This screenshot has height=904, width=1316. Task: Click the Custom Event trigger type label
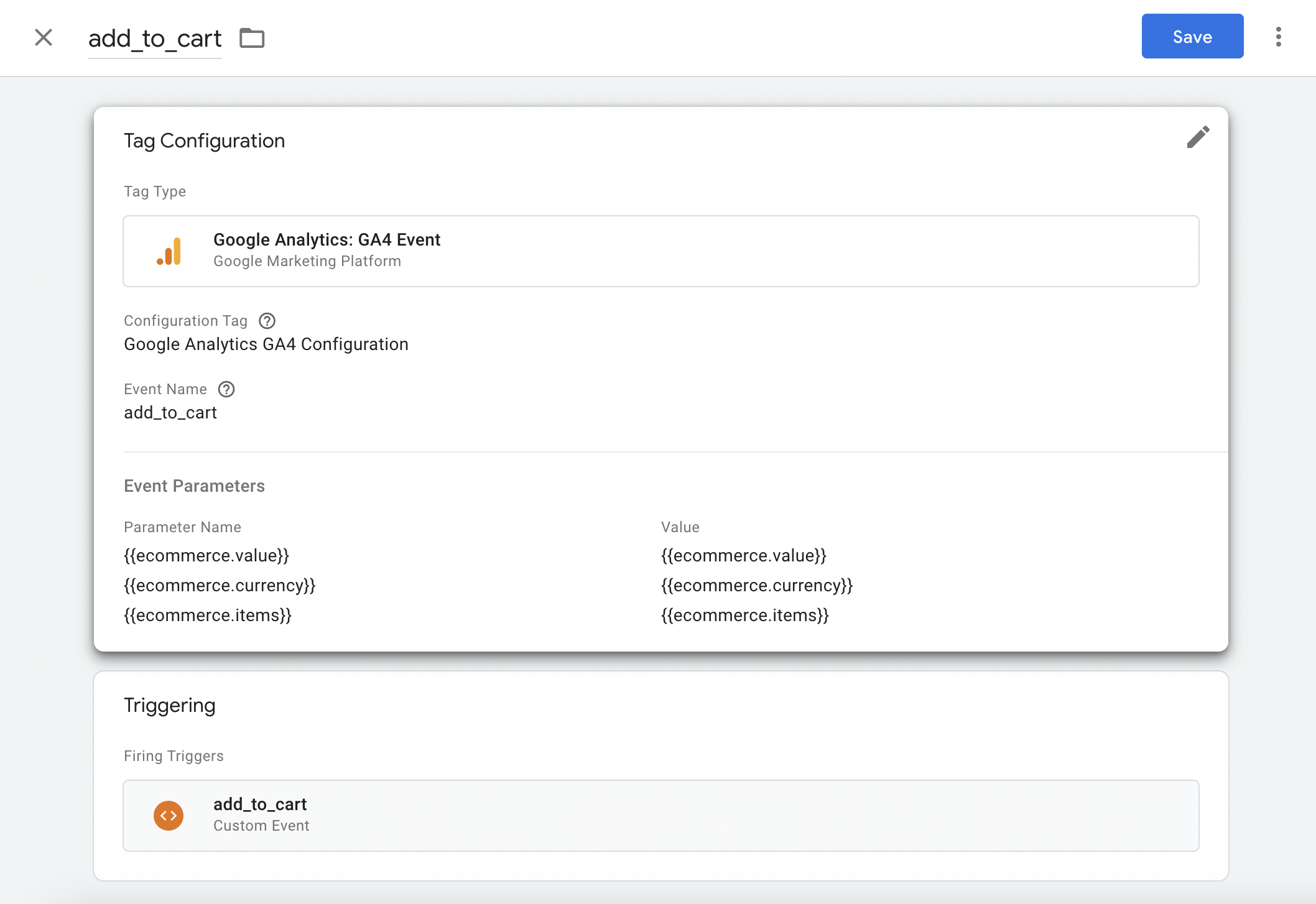[x=261, y=826]
